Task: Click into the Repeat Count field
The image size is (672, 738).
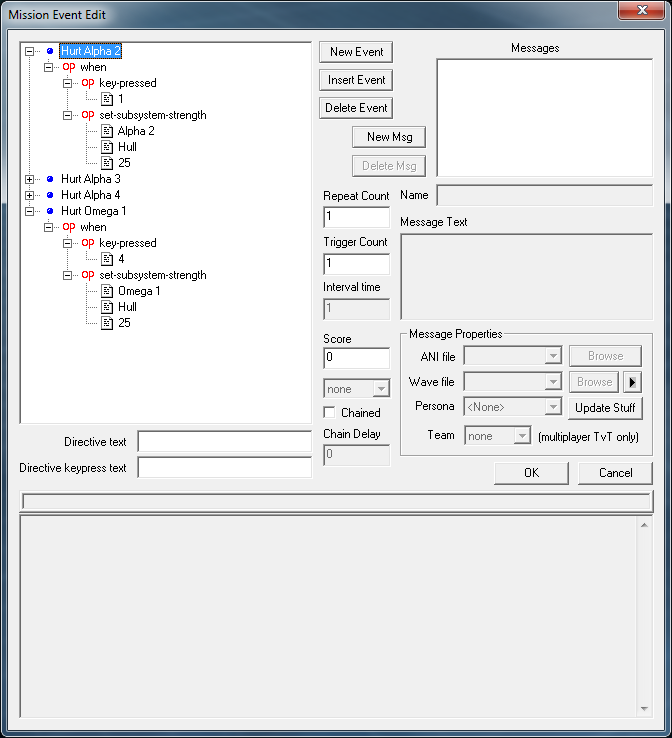Action: pyautogui.click(x=356, y=217)
